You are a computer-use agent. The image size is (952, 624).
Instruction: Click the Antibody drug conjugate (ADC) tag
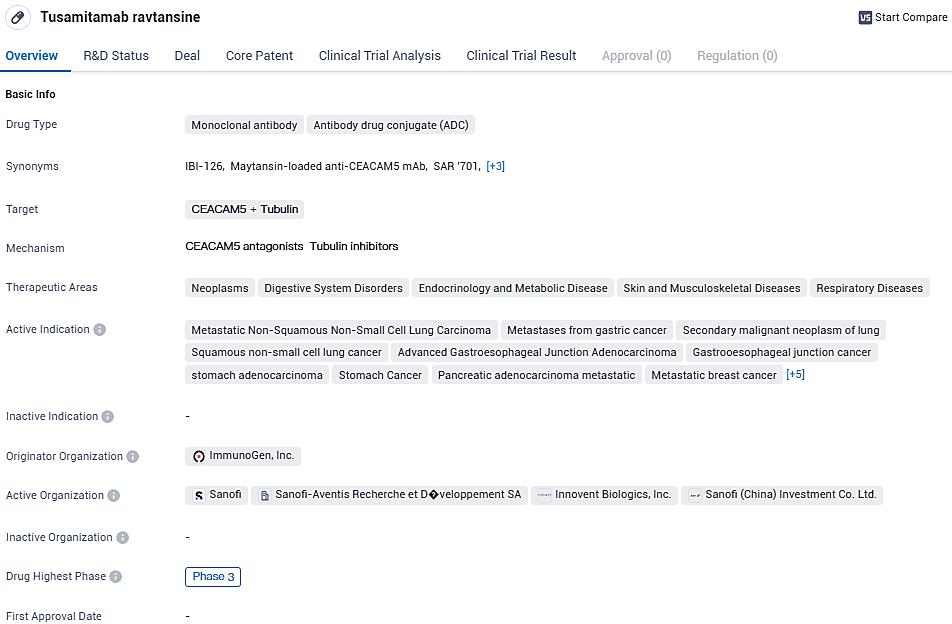coord(390,125)
